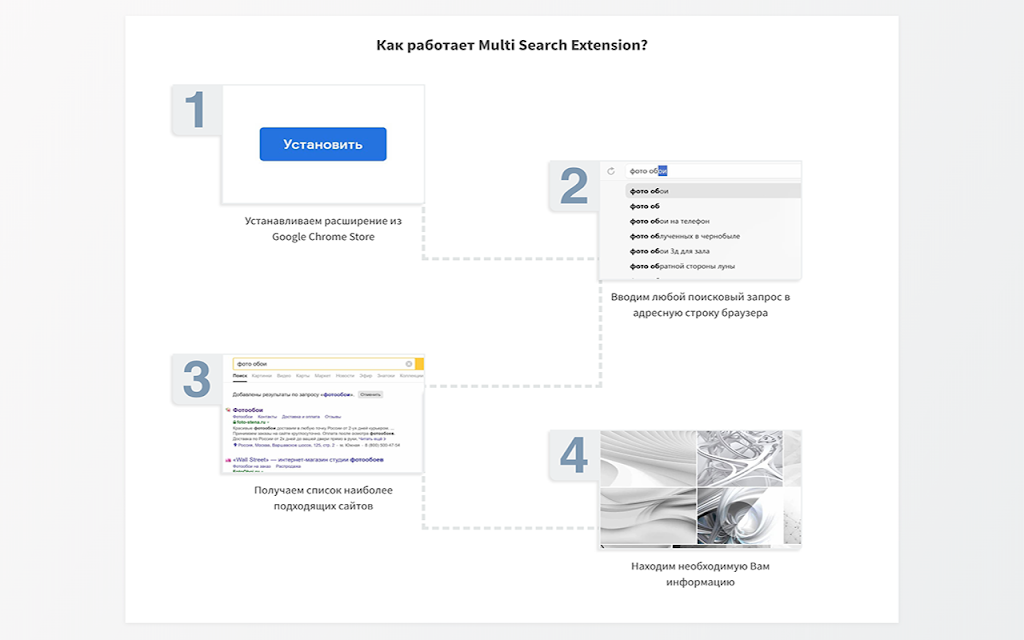Click the Wall Street result favicon

[228, 460]
